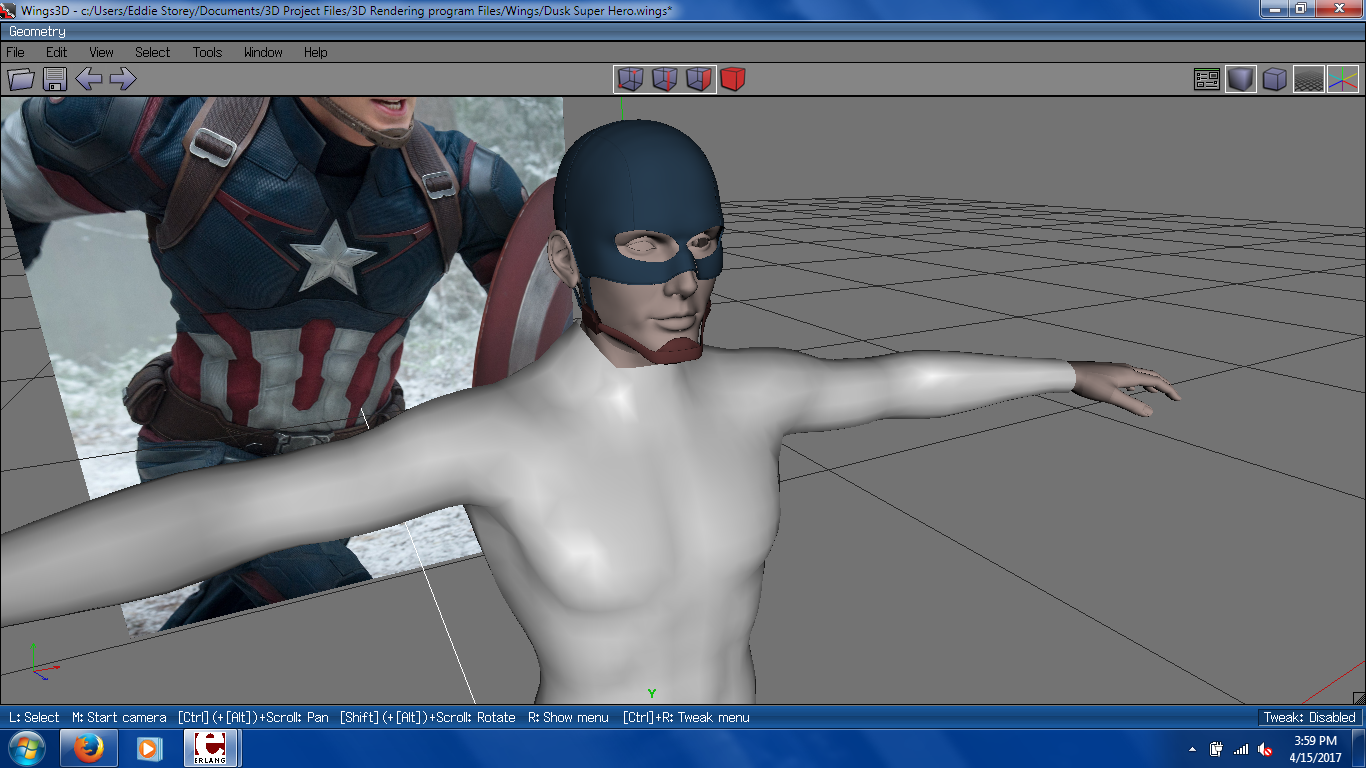
Task: Click the Undo left arrow icon
Action: (x=89, y=79)
